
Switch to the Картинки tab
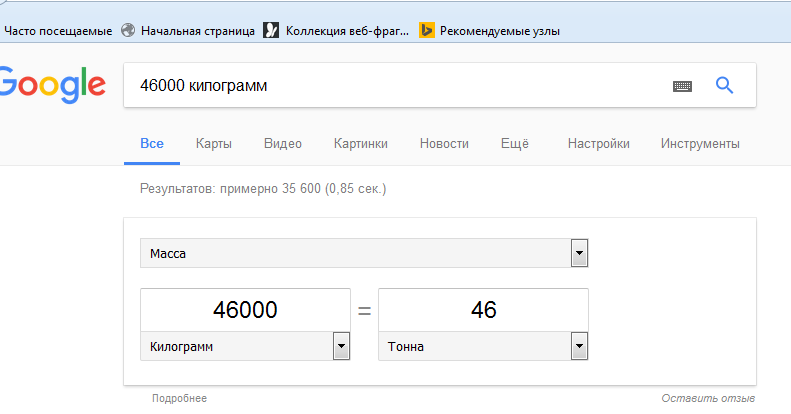click(361, 144)
